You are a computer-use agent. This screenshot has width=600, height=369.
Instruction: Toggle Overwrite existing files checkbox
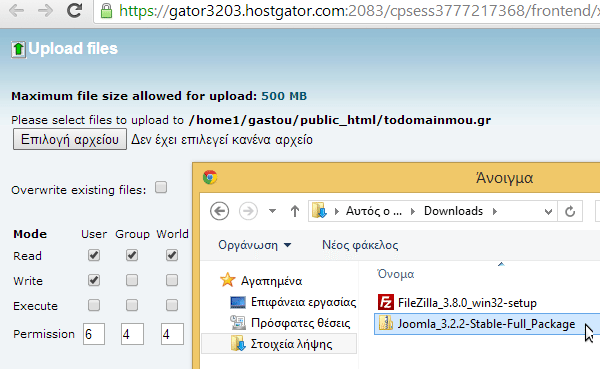click(x=161, y=188)
